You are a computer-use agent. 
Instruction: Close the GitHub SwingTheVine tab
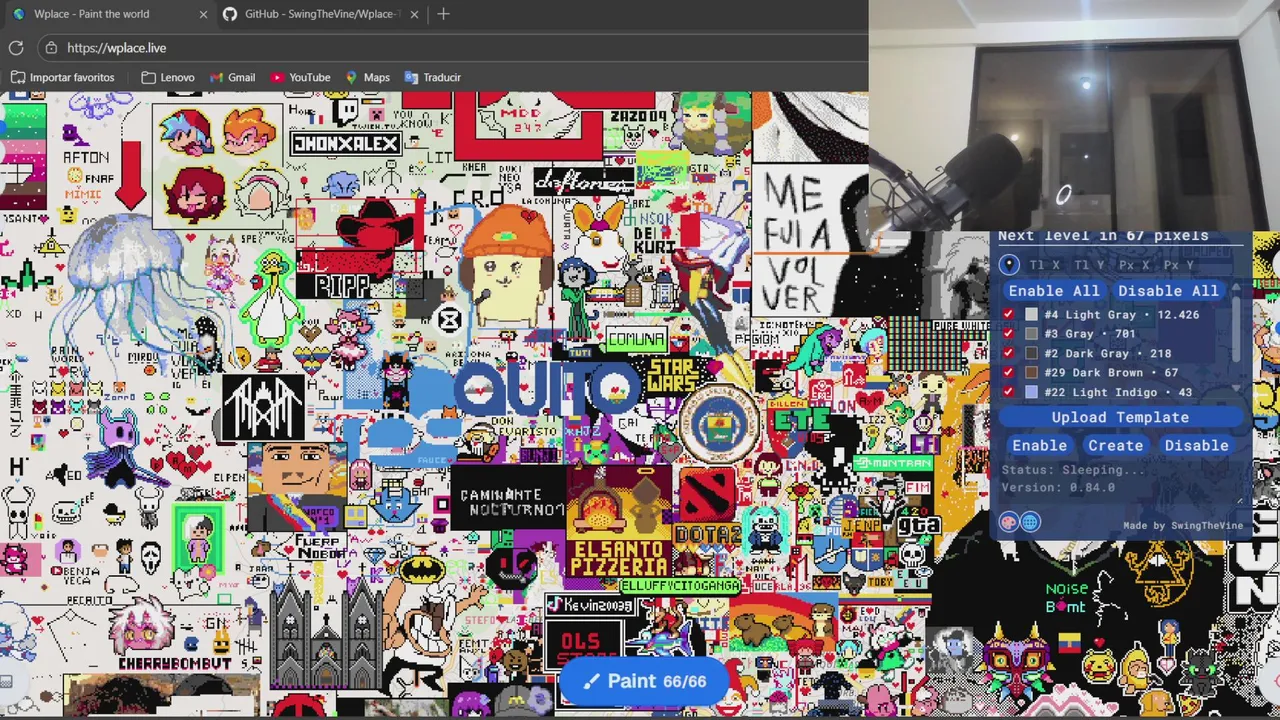414,14
